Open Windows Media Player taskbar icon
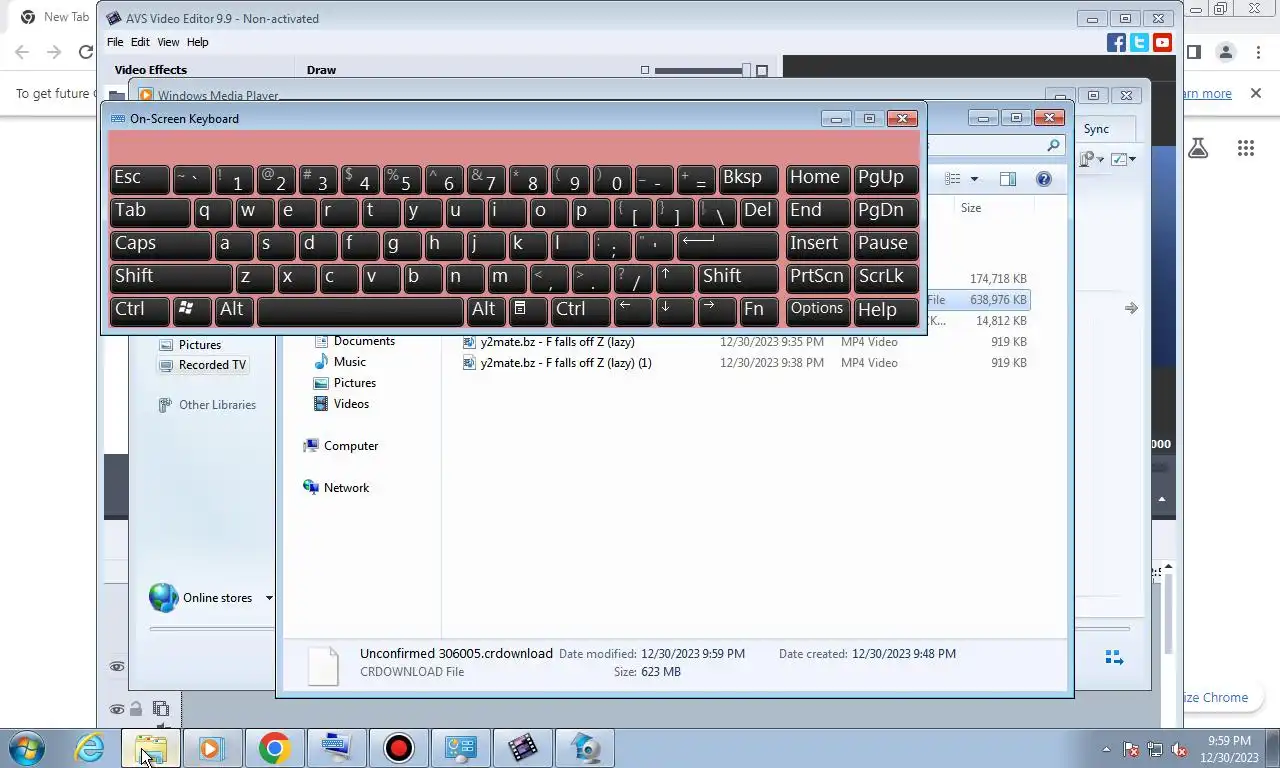The height and width of the screenshot is (768, 1280). point(211,748)
